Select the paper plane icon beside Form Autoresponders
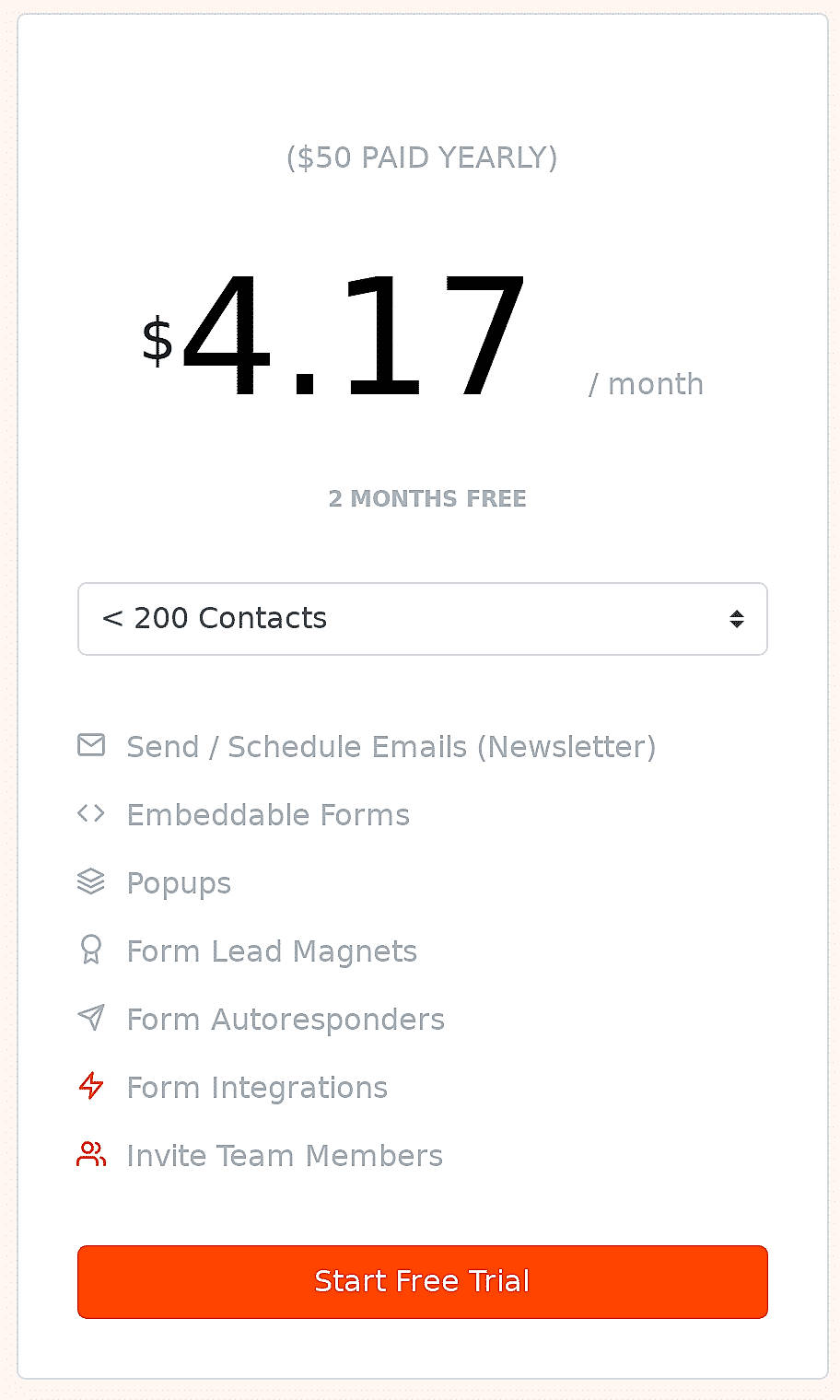The width and height of the screenshot is (840, 1400). [x=91, y=1018]
